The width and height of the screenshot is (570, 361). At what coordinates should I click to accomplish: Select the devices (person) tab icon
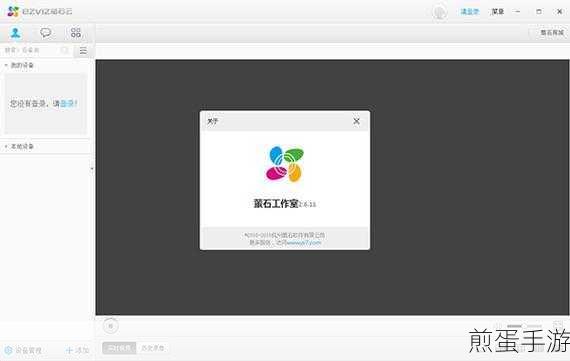(x=15, y=33)
